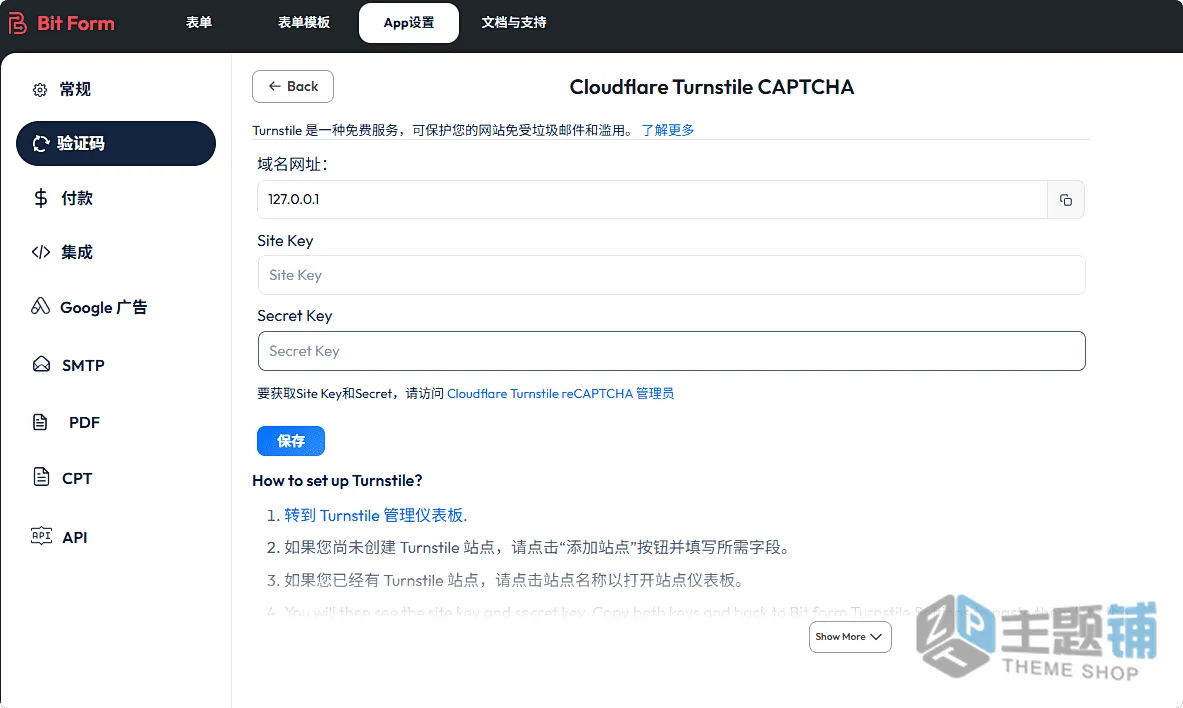Viewport: 1183px width, 708px height.
Task: Open the 文档与支持 tab
Action: click(x=514, y=23)
